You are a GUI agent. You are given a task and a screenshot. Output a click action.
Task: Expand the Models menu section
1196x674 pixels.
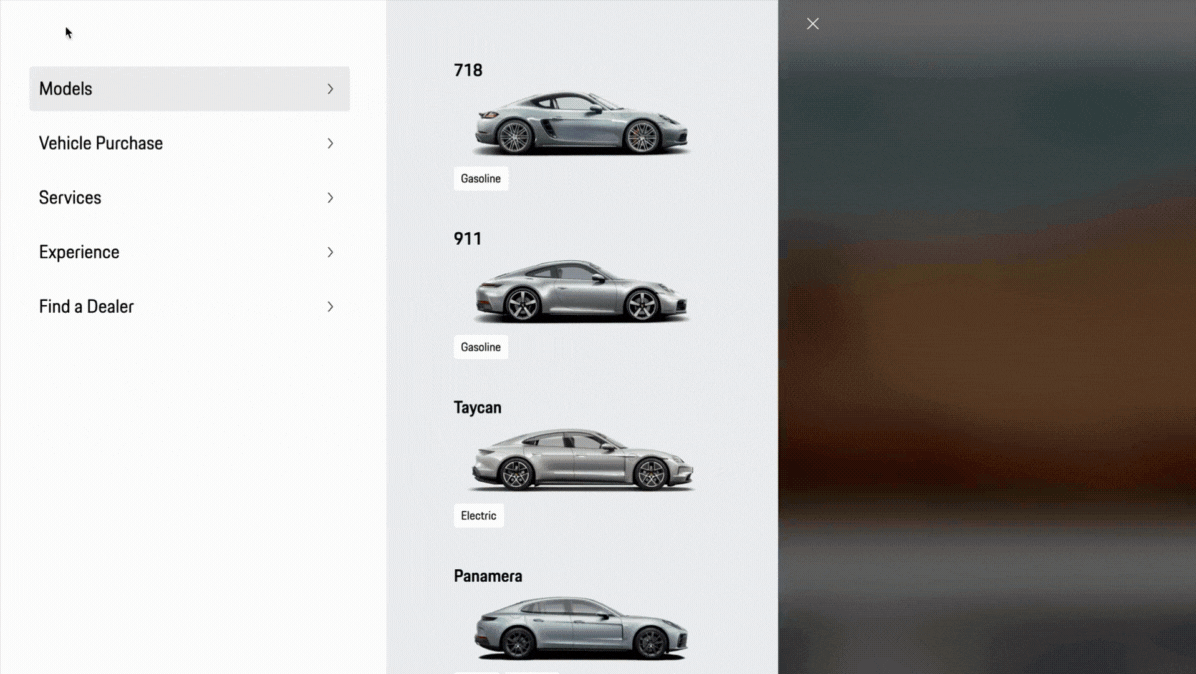click(66, 89)
